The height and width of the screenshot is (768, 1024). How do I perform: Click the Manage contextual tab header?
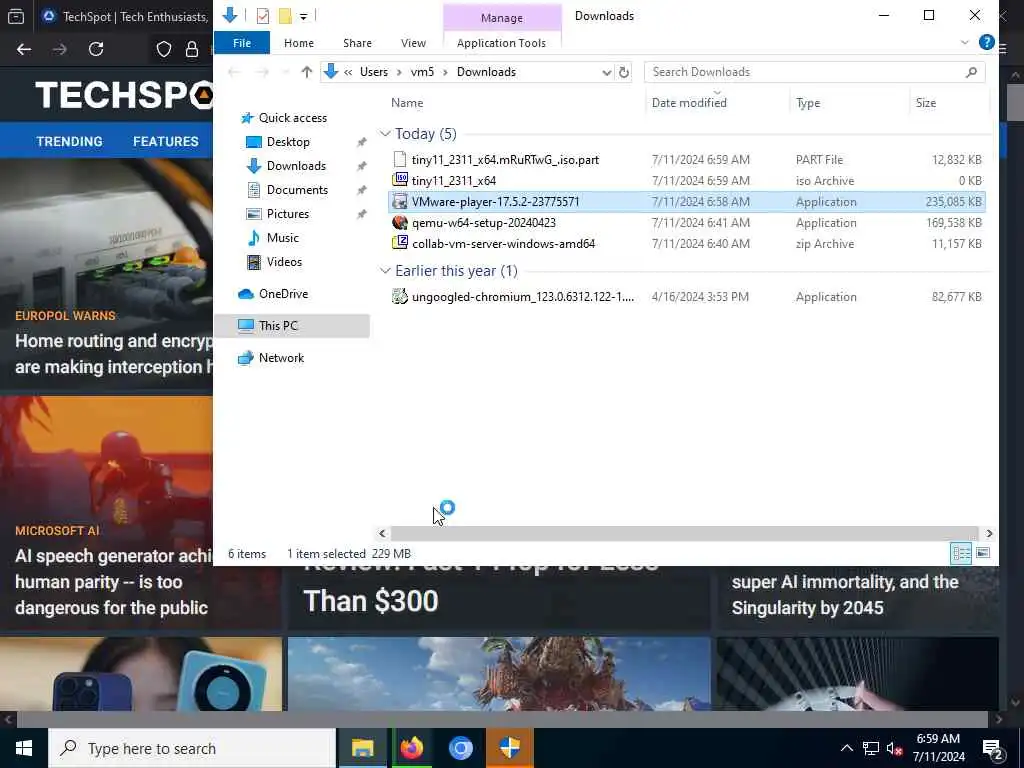coord(502,18)
